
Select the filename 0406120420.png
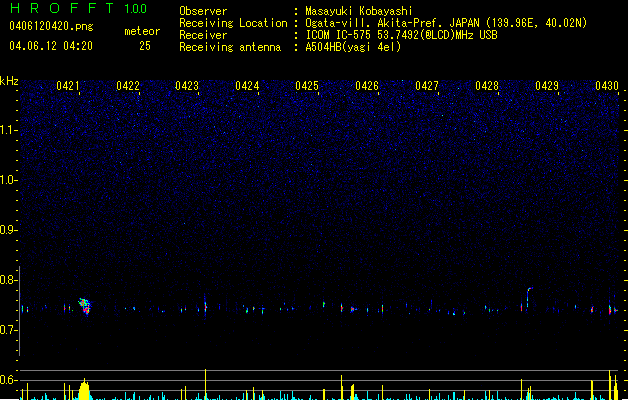[x=51, y=26]
